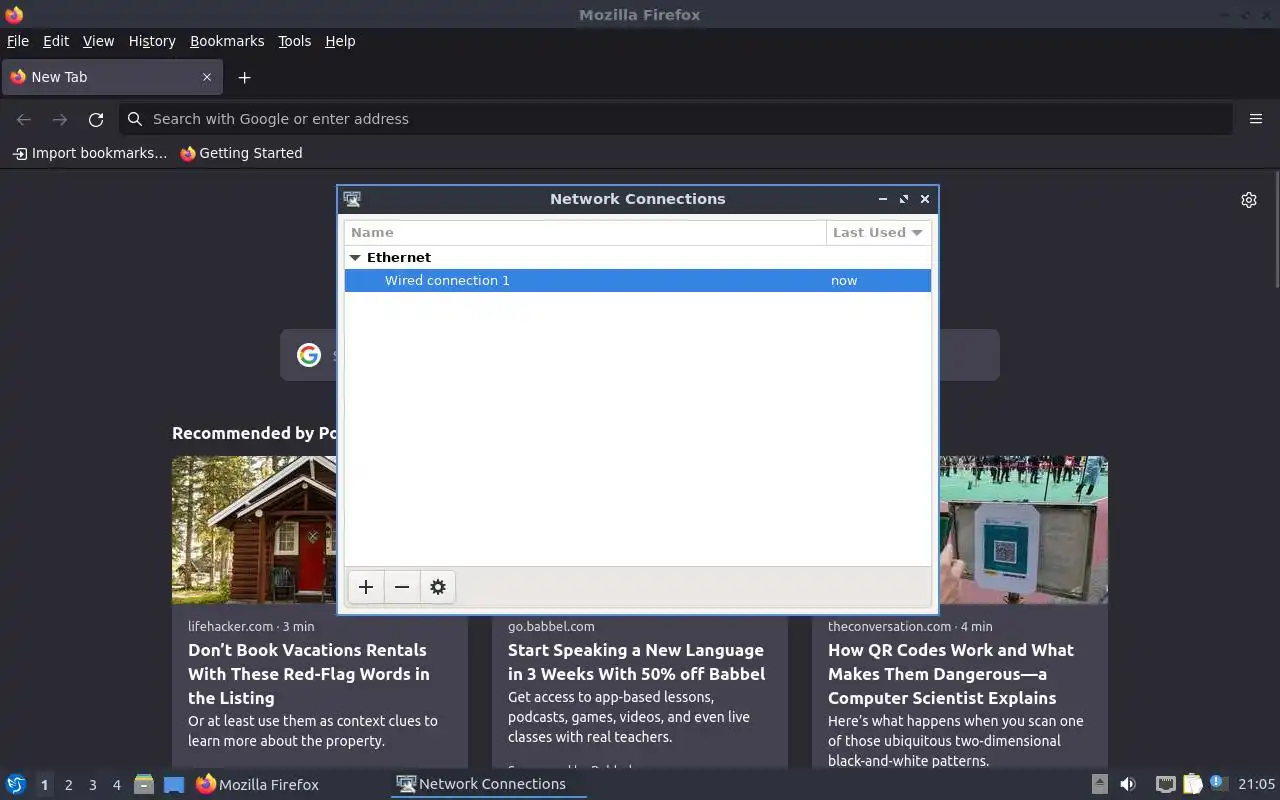Open the File menu in Firefox
1280x800 pixels.
(18, 41)
